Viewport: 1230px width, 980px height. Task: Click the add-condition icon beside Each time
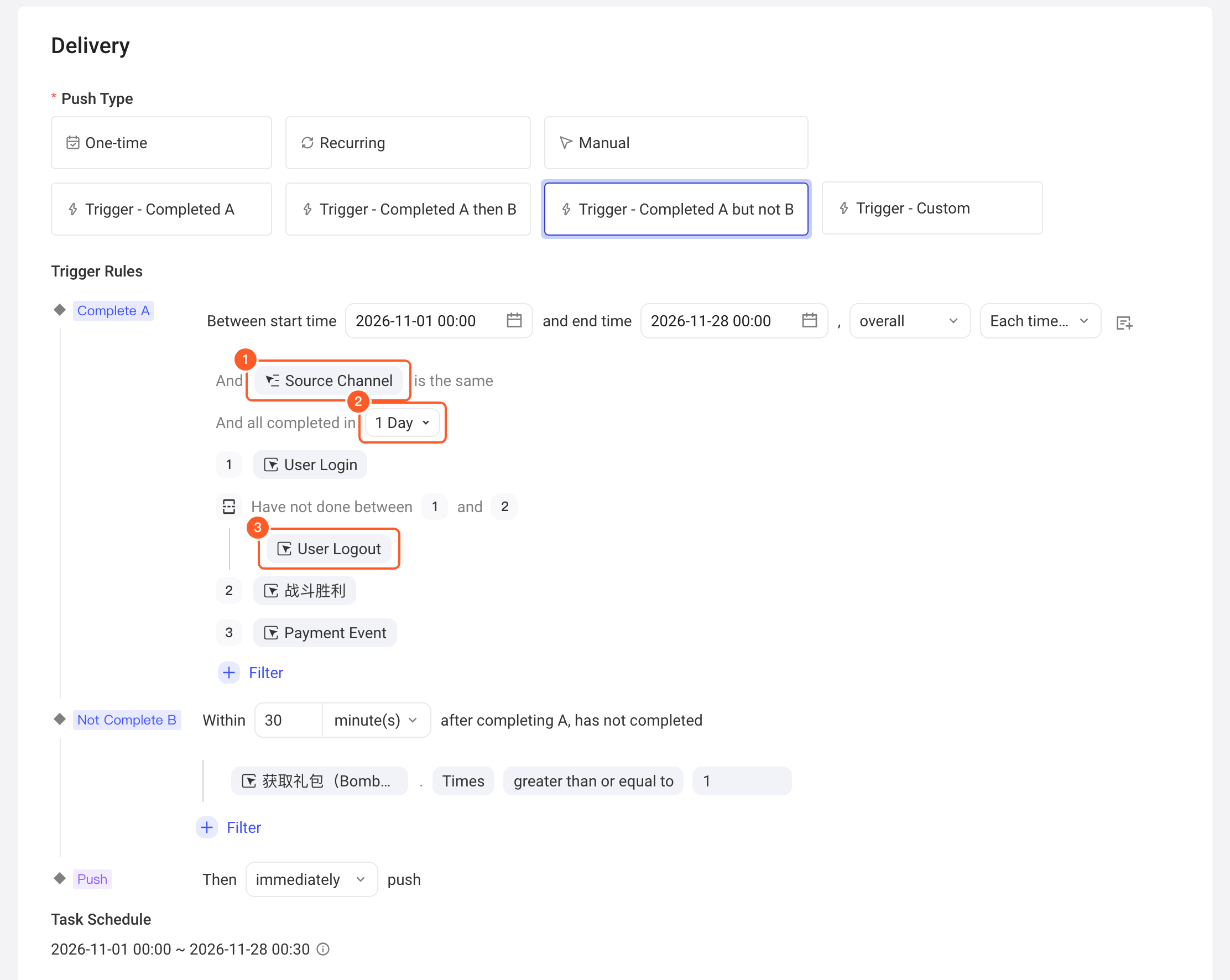[x=1124, y=323]
